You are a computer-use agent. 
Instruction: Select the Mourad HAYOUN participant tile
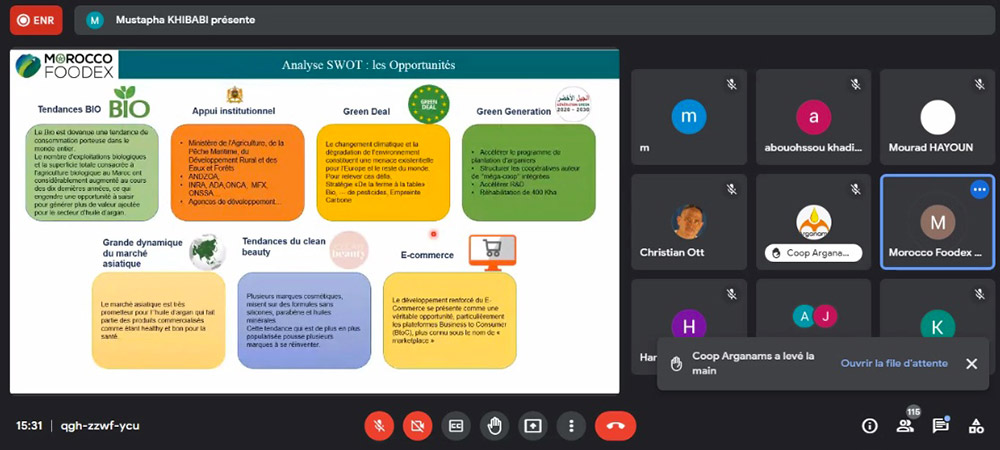937,116
